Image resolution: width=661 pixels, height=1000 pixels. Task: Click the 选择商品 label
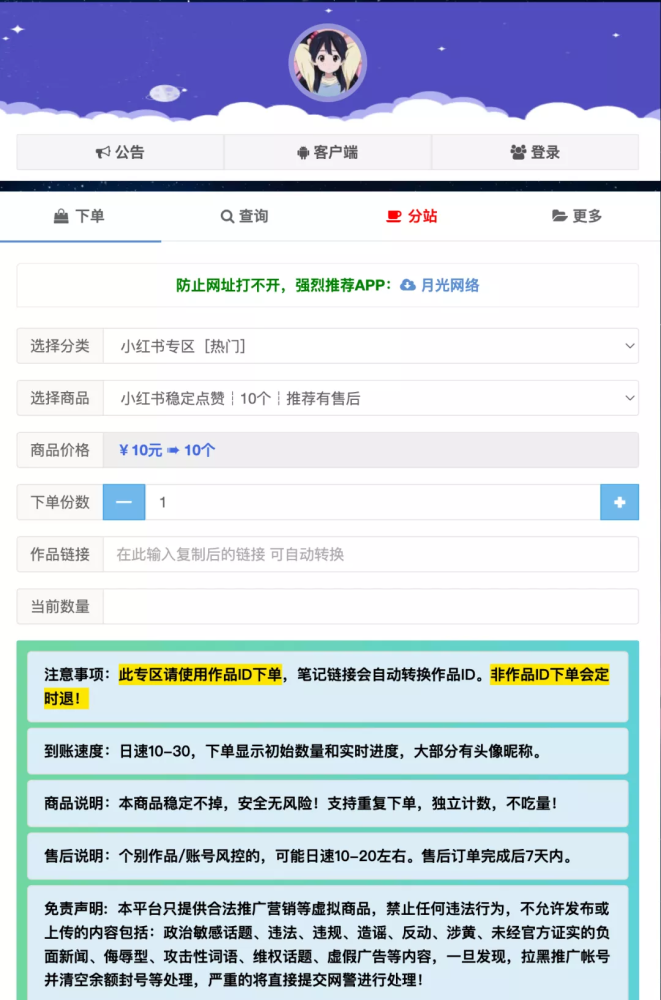click(x=60, y=398)
